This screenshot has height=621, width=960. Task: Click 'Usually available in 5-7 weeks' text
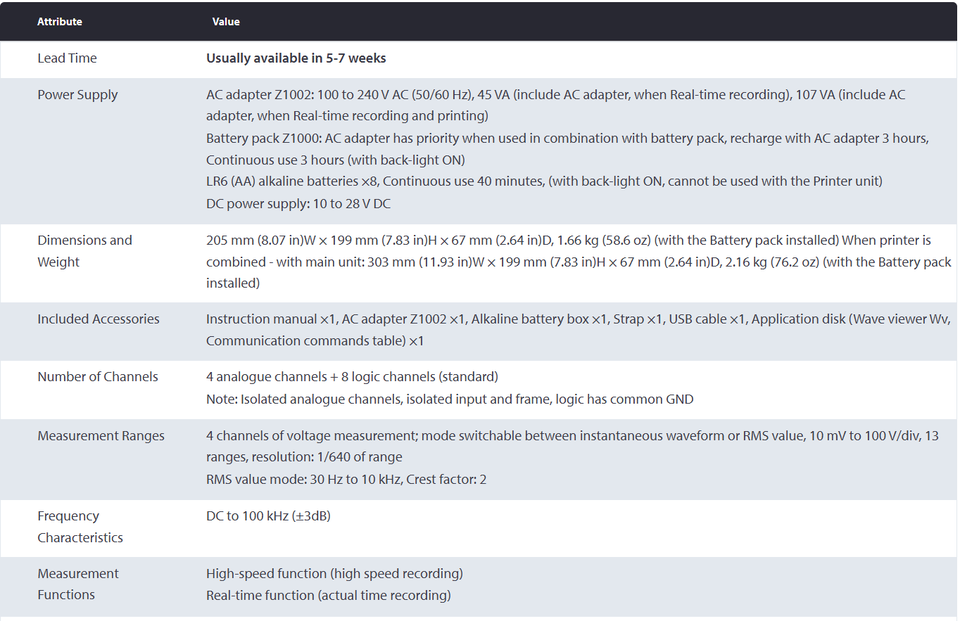[x=296, y=58]
